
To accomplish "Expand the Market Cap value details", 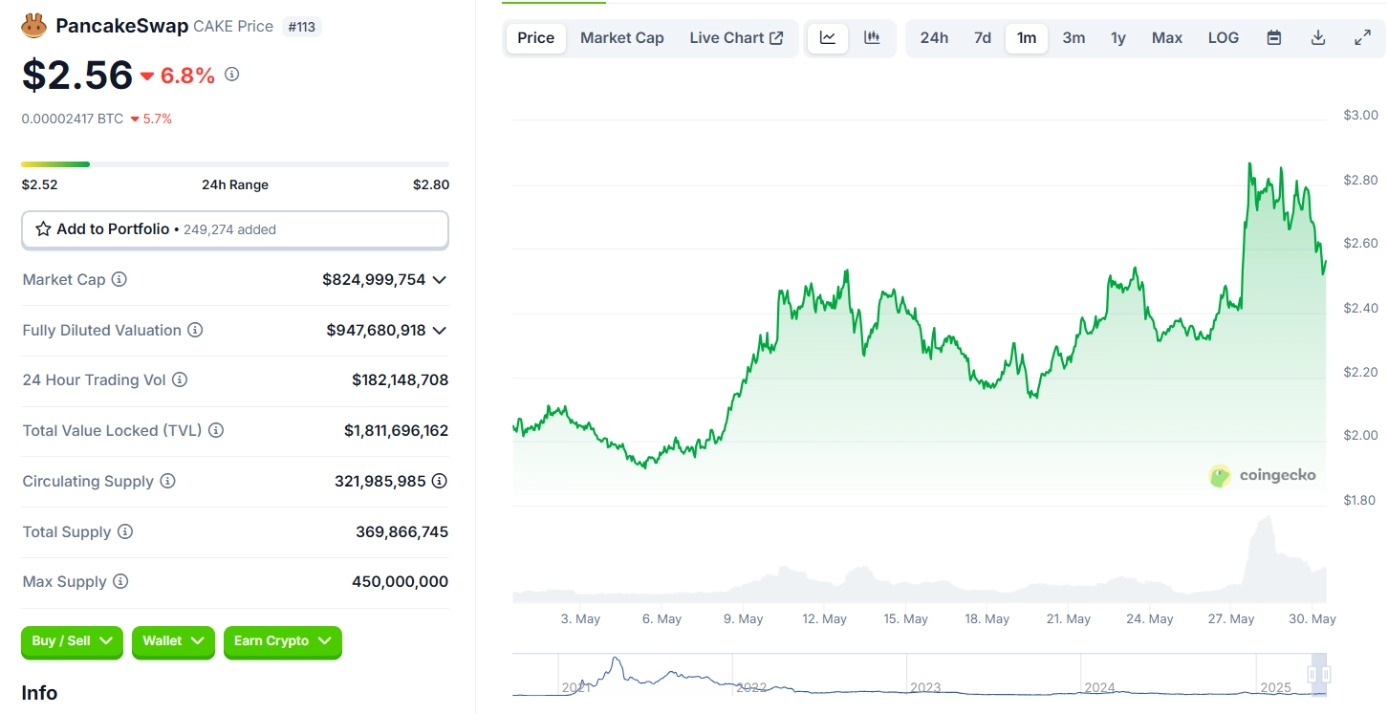I will pos(439,280).
